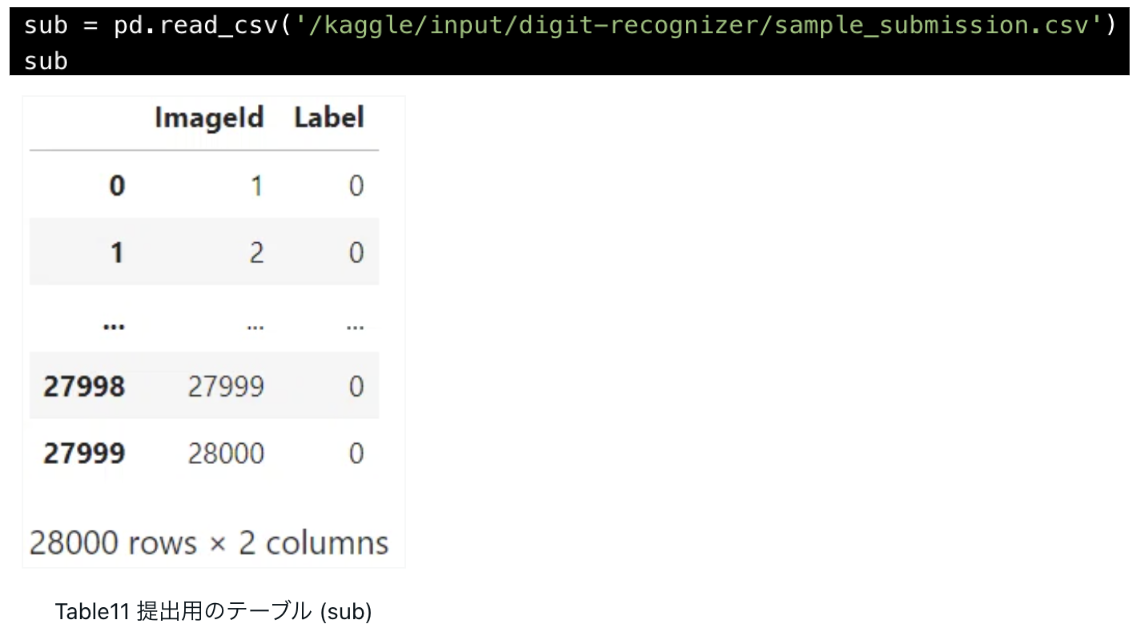Click ImageId value 1 in first row
The image size is (1136, 628).
click(256, 186)
